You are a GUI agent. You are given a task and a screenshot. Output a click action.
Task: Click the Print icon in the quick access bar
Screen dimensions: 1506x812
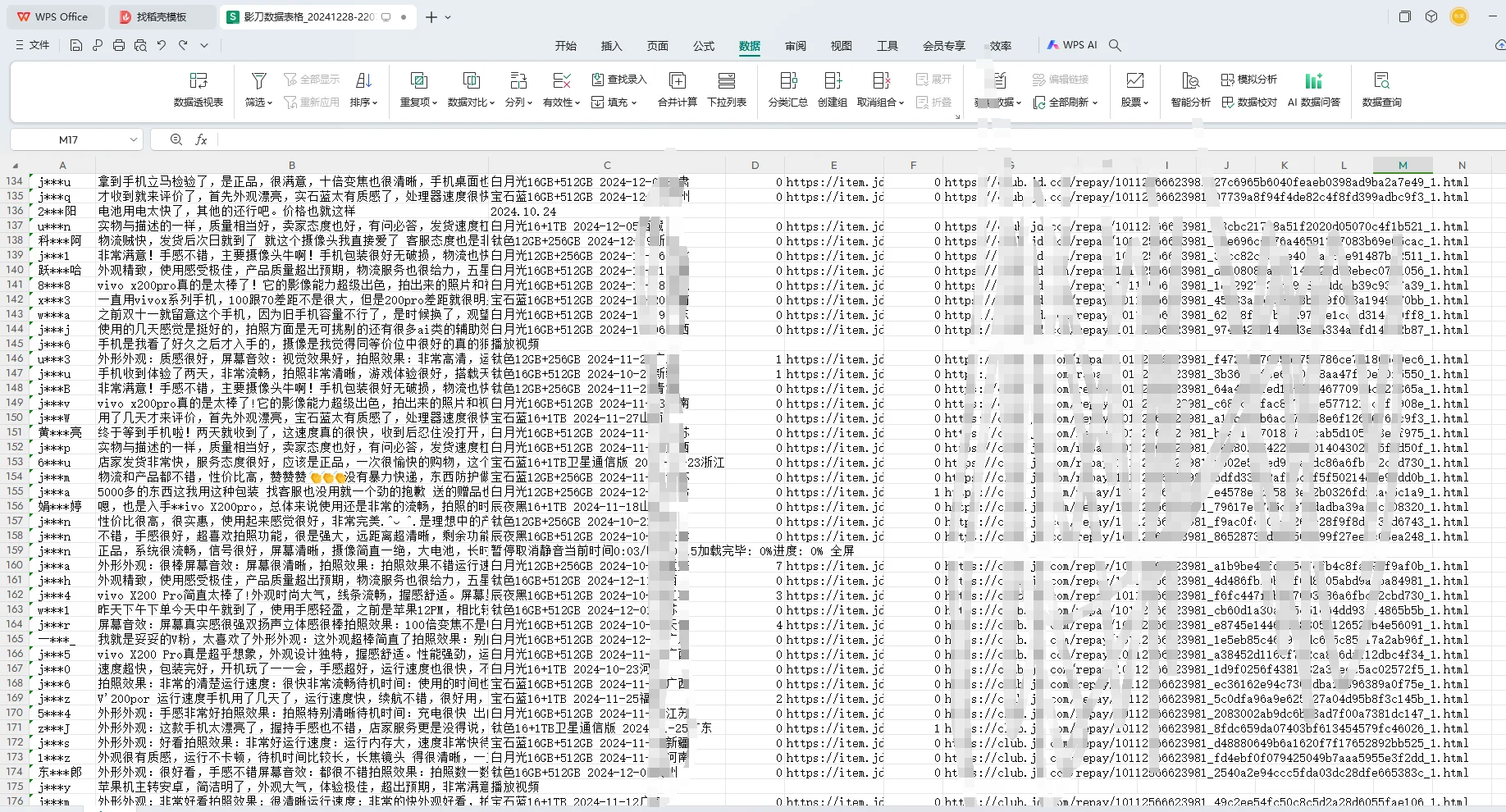119,45
